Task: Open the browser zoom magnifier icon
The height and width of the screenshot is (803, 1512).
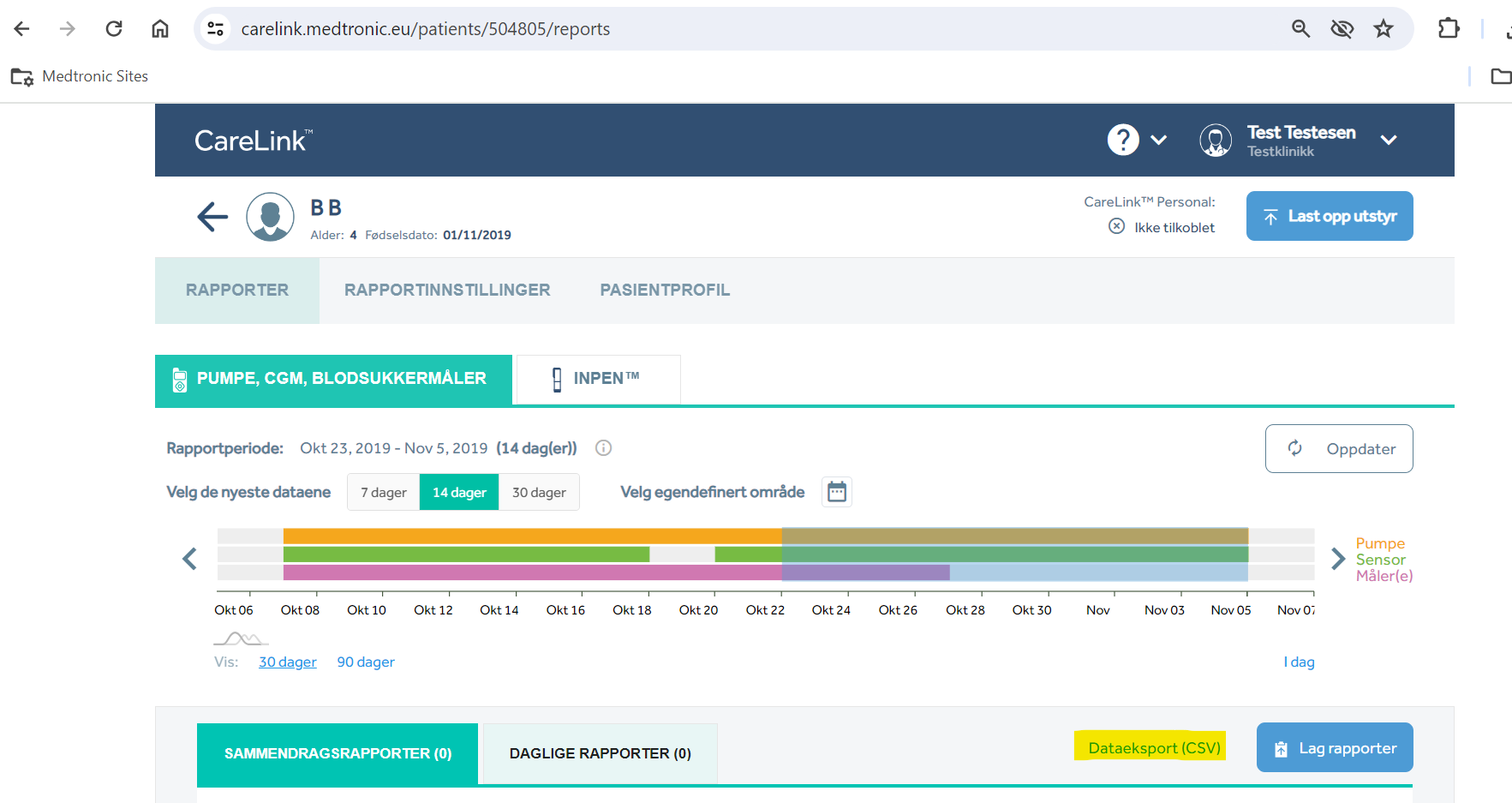Action: (1300, 29)
